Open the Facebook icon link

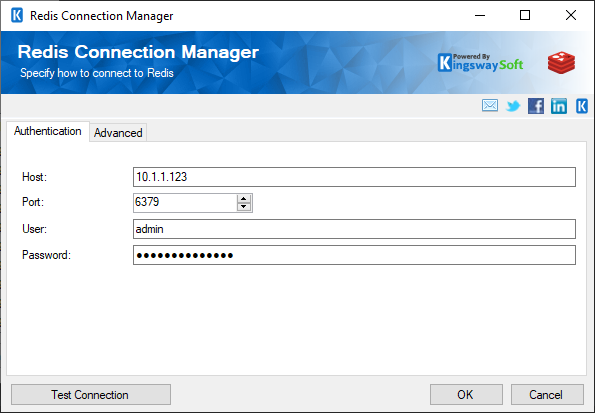point(536,106)
